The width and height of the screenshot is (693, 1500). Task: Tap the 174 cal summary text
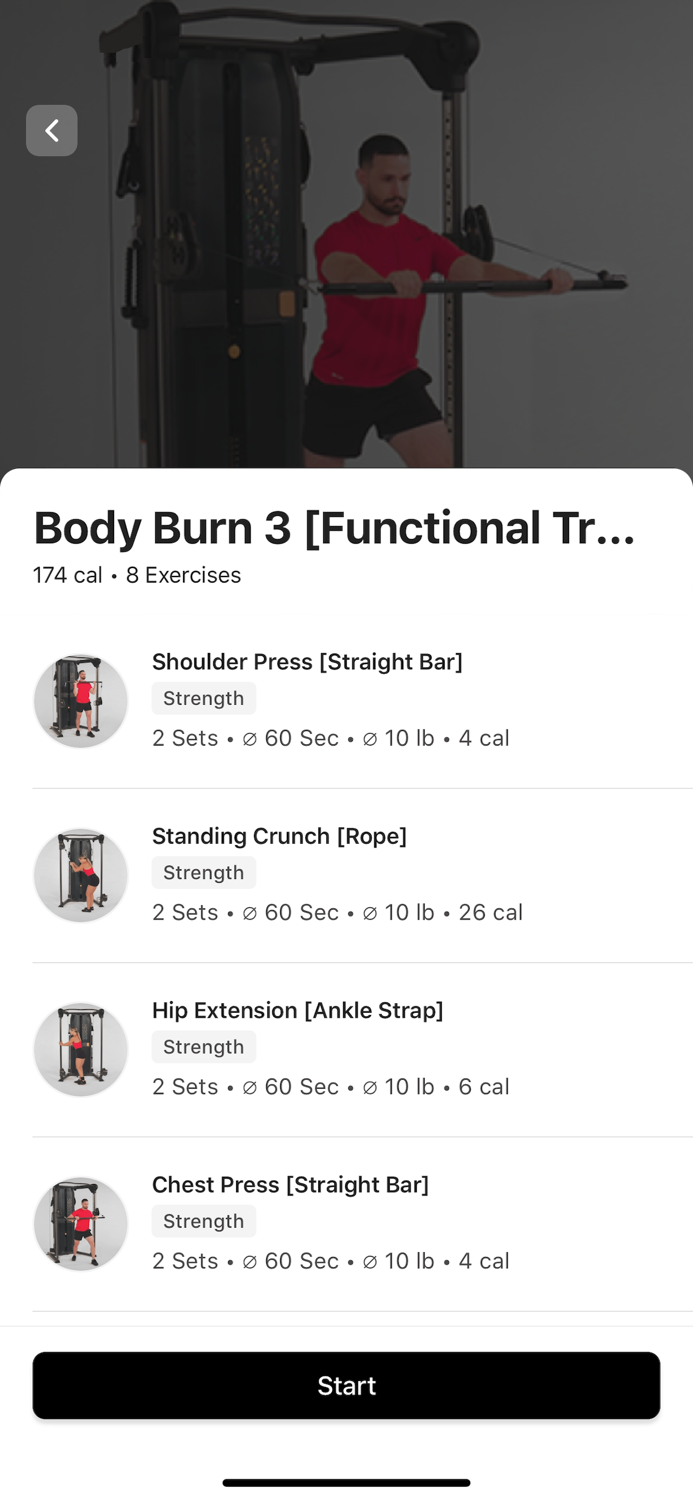point(66,576)
